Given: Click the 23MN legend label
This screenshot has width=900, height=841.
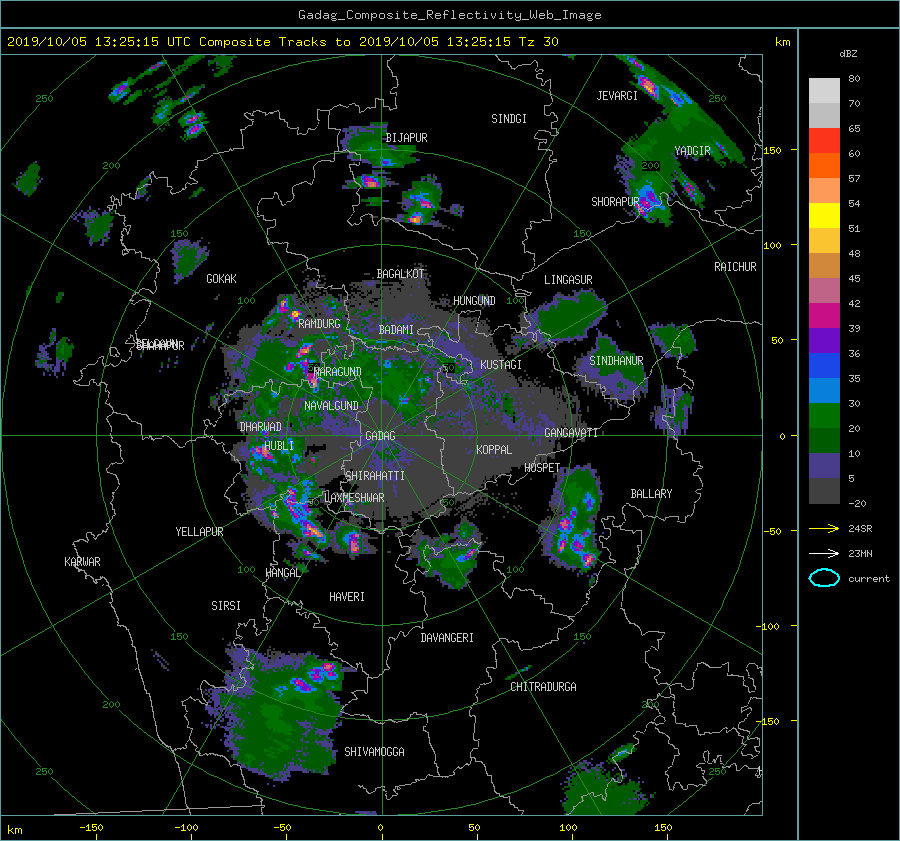Looking at the screenshot, I should [860, 554].
